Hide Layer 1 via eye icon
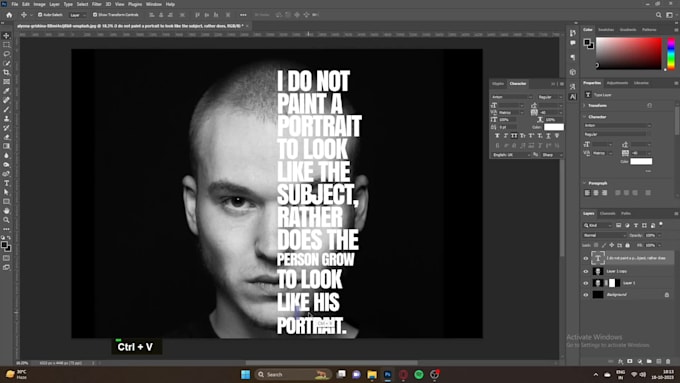 (585, 283)
